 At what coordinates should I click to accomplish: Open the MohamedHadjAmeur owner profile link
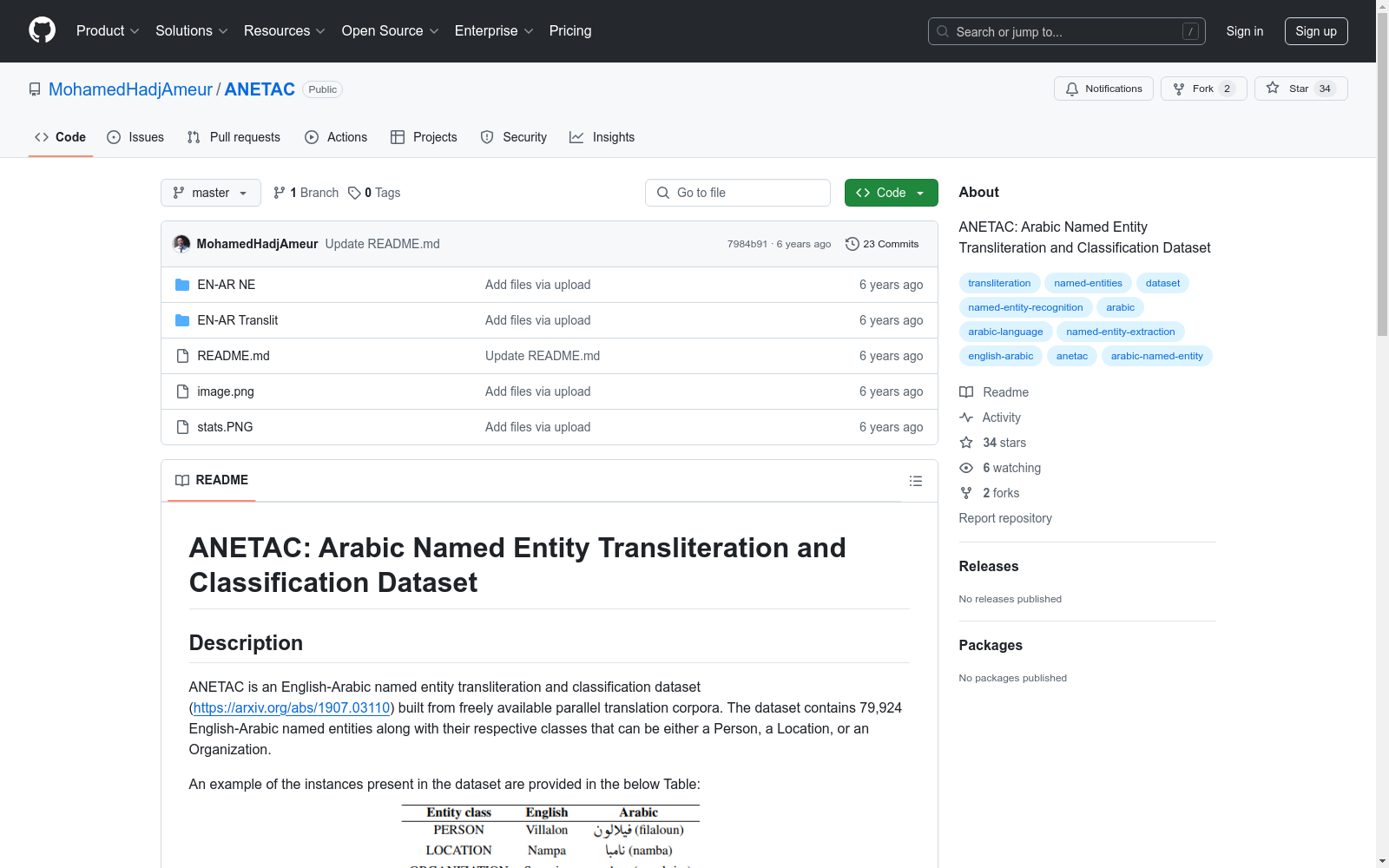[x=130, y=89]
